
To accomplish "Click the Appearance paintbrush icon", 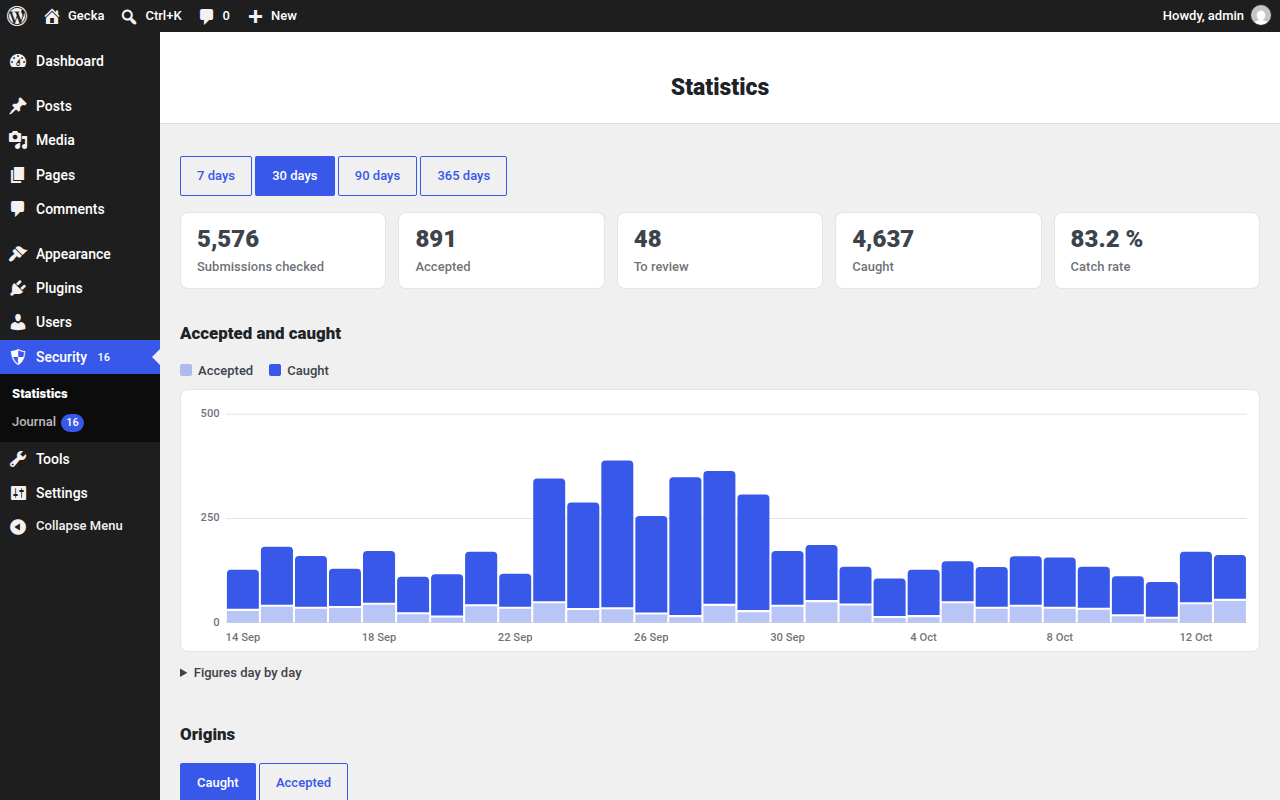I will [18, 254].
